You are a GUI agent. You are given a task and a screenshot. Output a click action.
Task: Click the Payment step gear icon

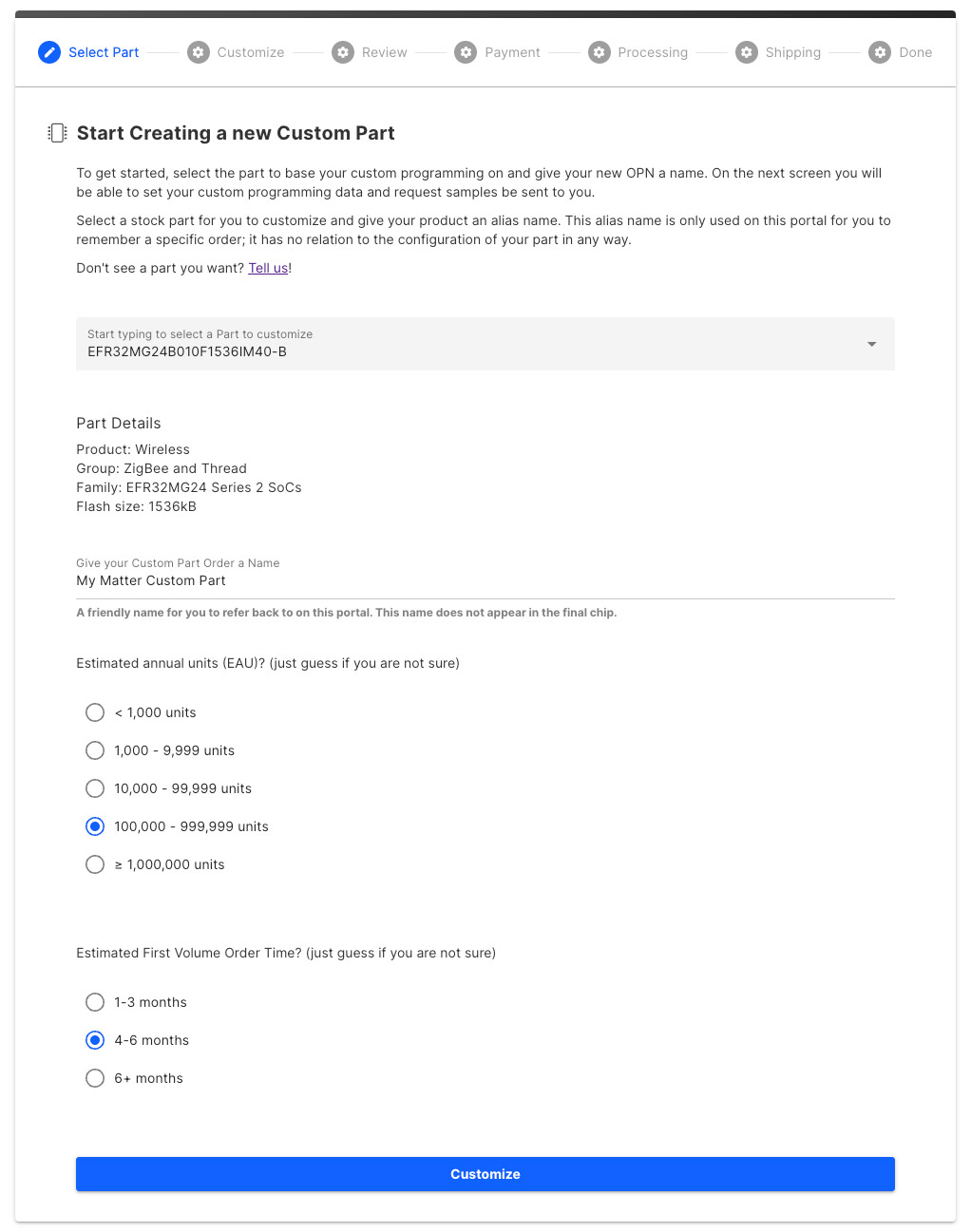click(466, 52)
